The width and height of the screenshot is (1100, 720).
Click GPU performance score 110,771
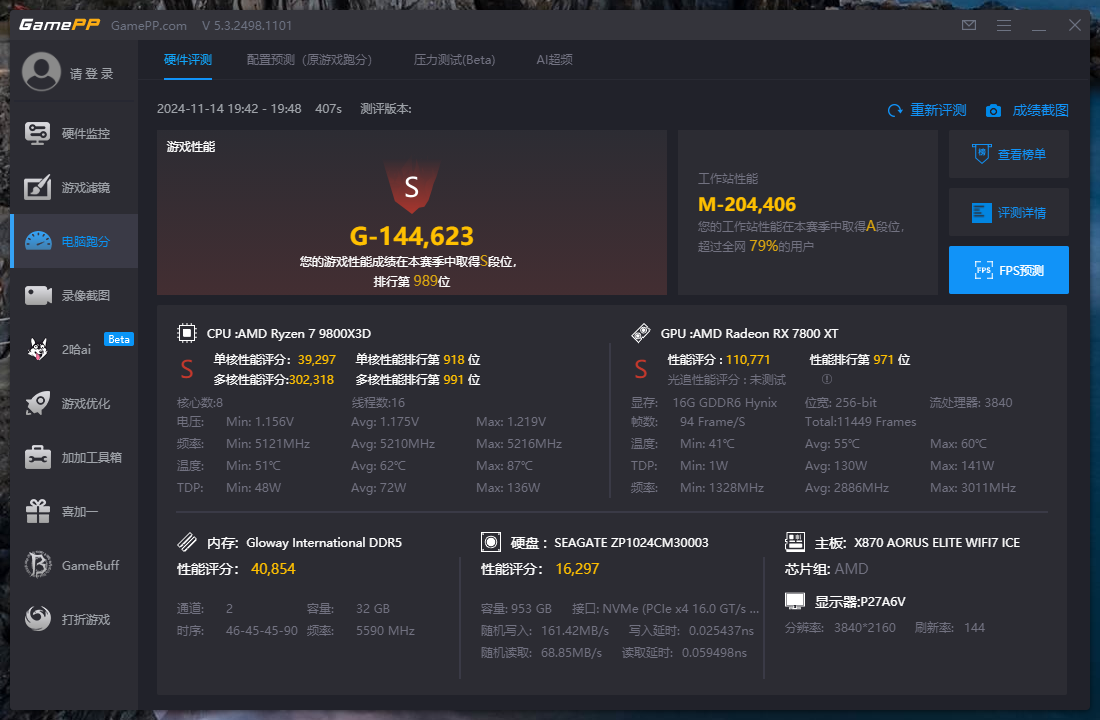coord(748,359)
